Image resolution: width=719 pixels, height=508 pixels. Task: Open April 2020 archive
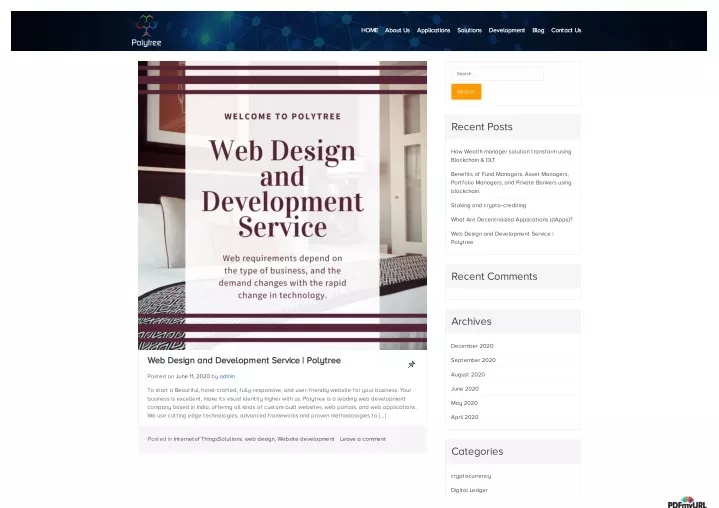click(465, 417)
